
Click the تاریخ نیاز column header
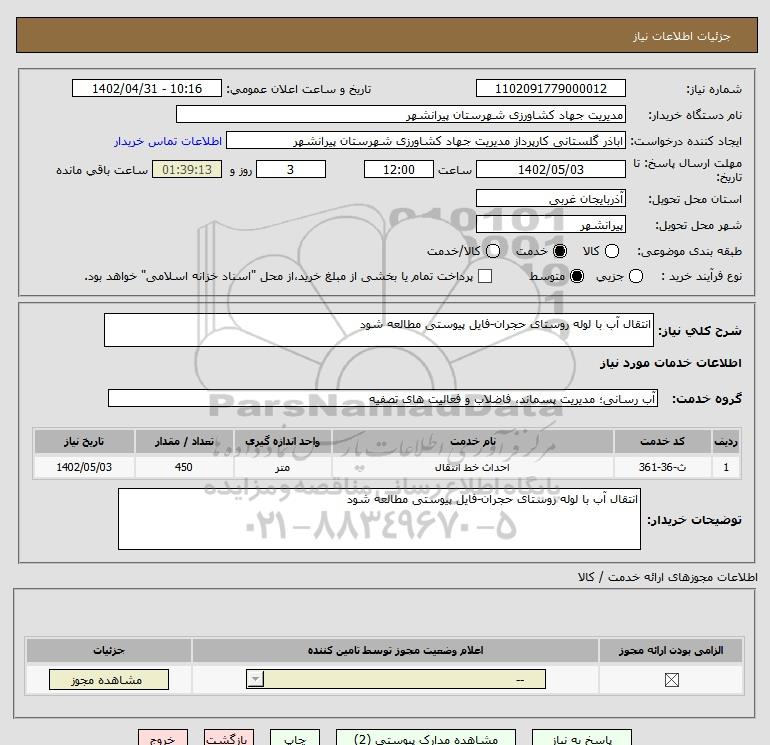point(84,441)
